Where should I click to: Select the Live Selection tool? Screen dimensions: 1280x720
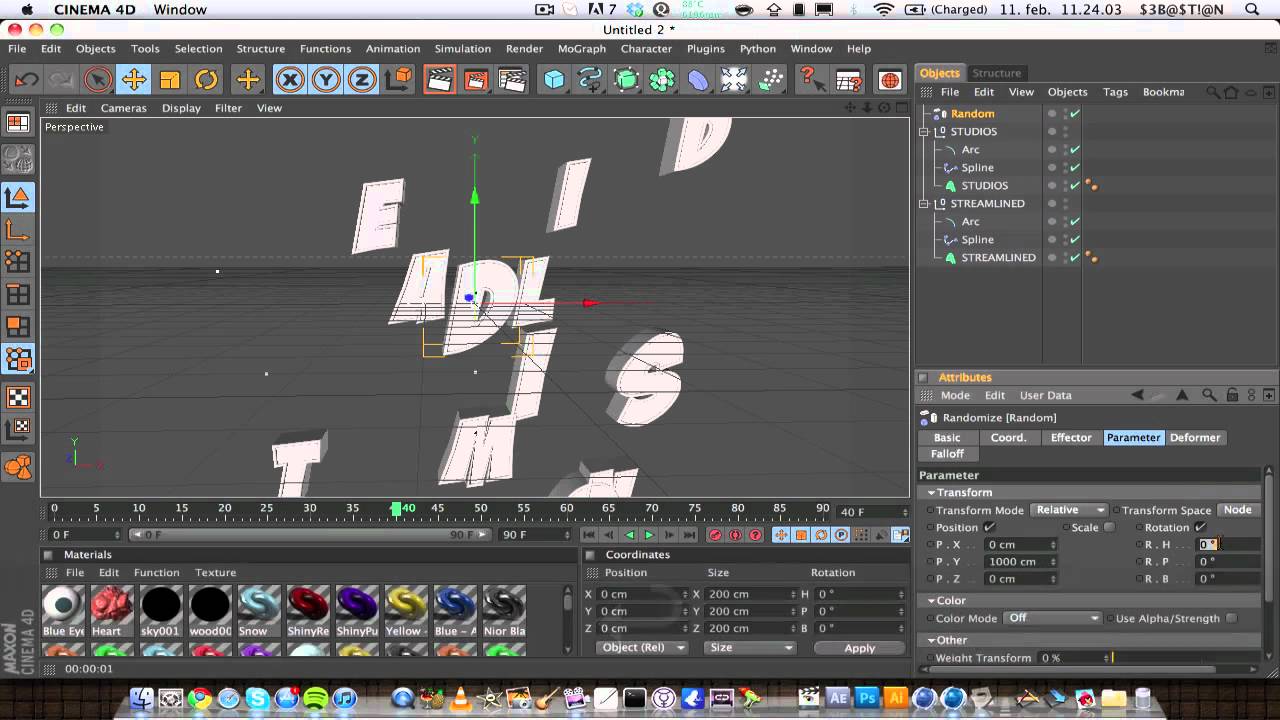97,80
